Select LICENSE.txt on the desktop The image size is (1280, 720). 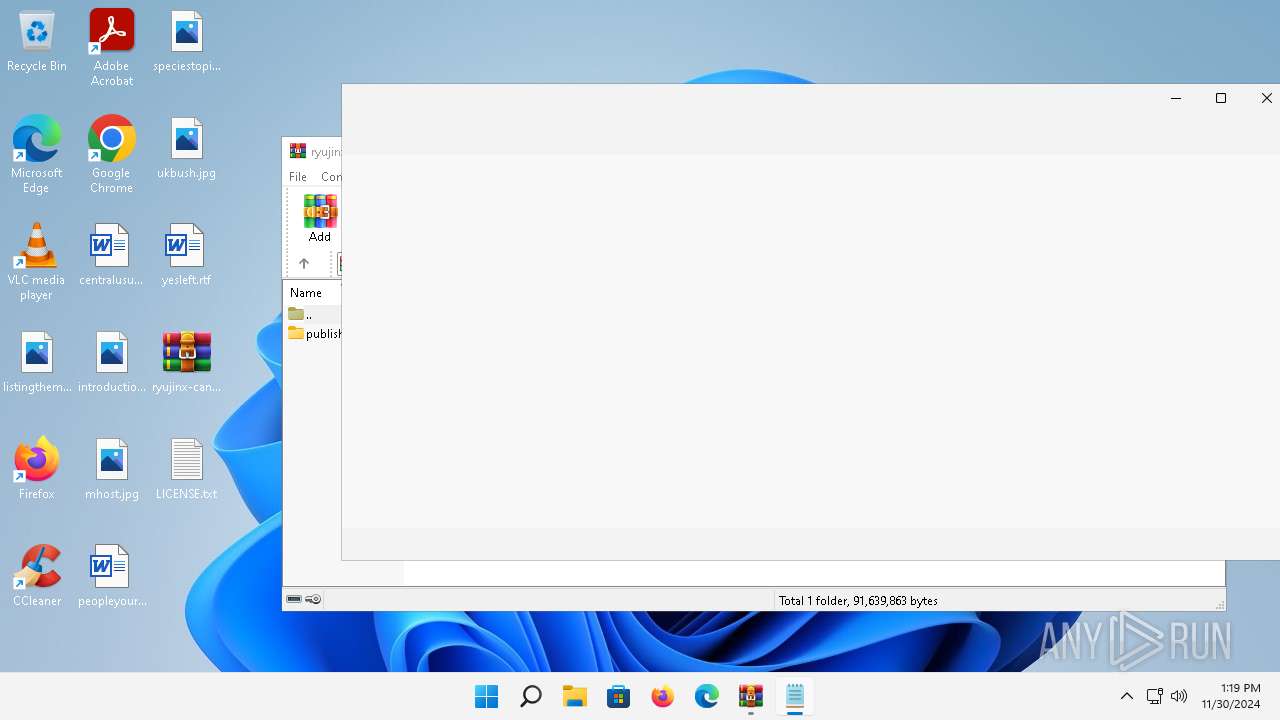[x=187, y=471]
